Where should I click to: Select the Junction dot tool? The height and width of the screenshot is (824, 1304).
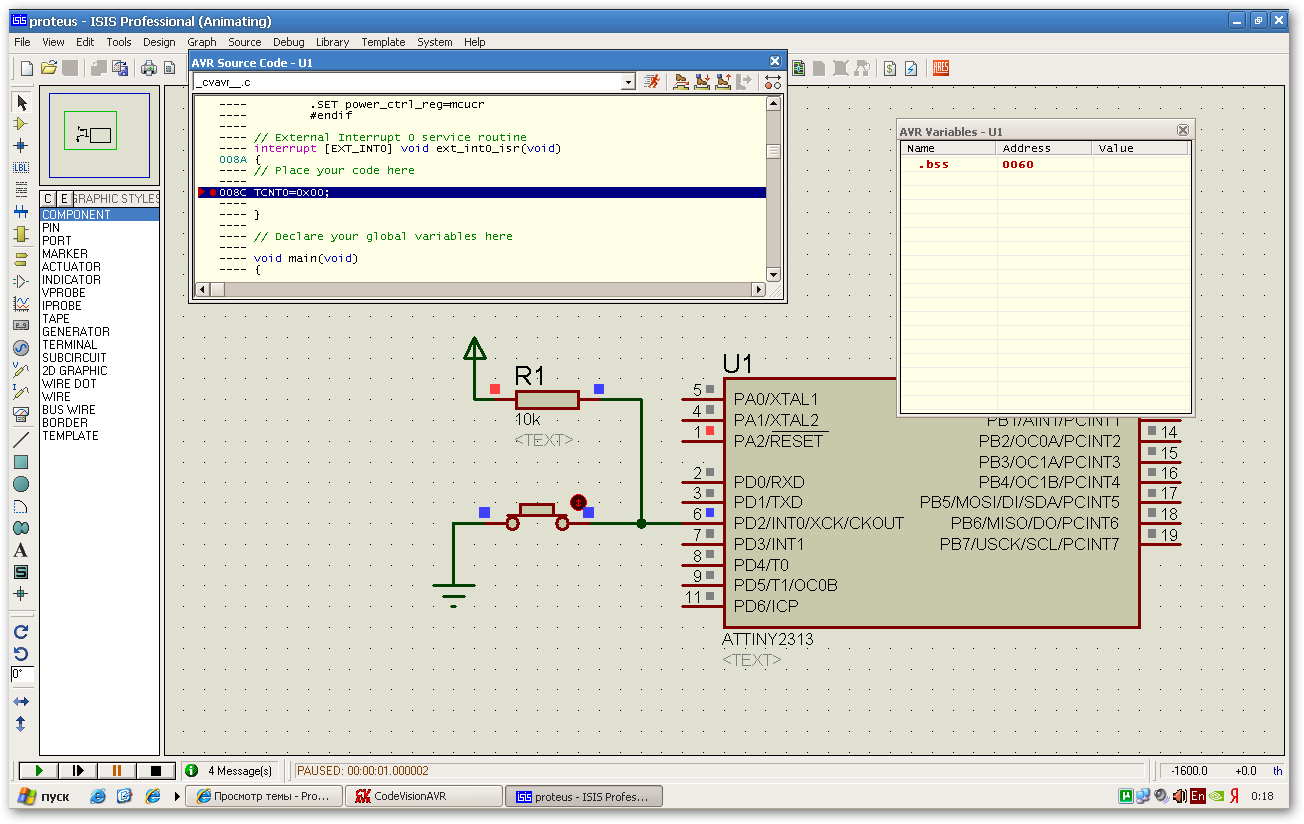pyautogui.click(x=21, y=146)
